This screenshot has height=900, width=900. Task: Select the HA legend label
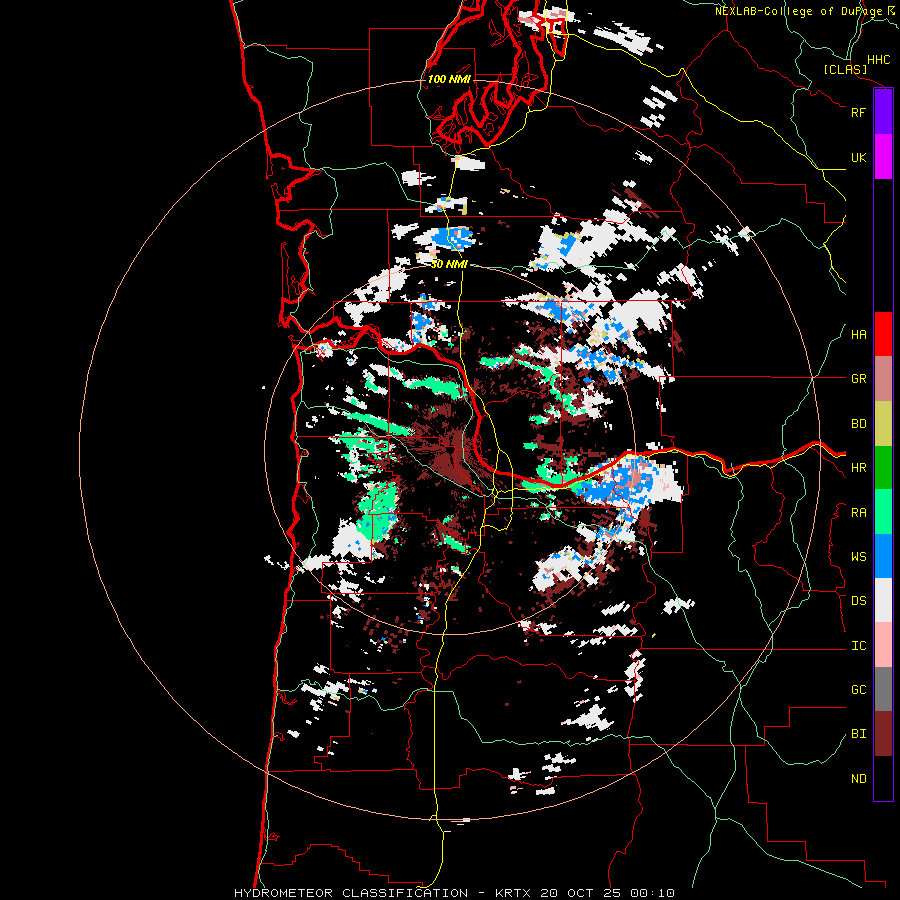point(858,335)
